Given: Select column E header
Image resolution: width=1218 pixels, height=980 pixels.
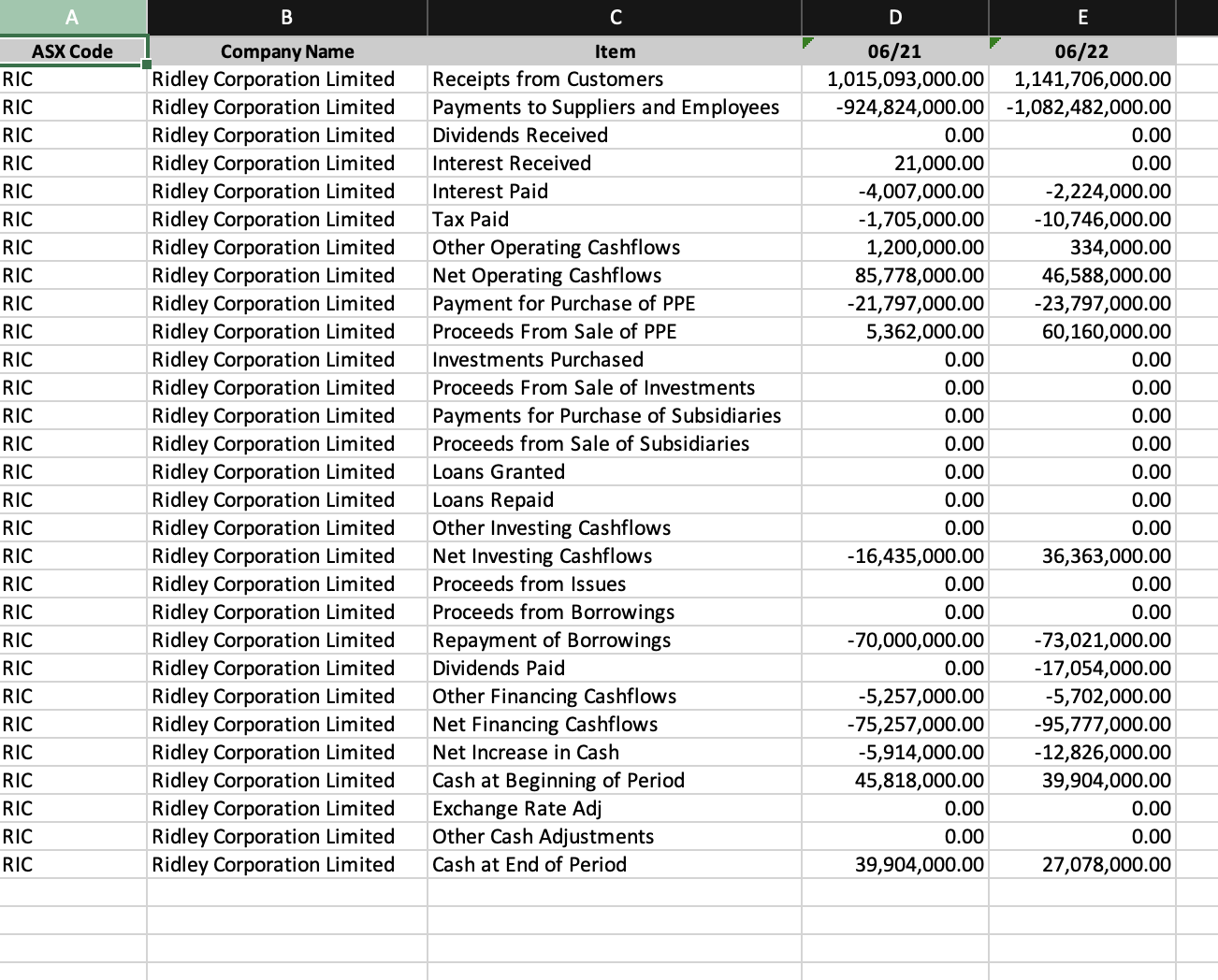Looking at the screenshot, I should (x=1082, y=16).
